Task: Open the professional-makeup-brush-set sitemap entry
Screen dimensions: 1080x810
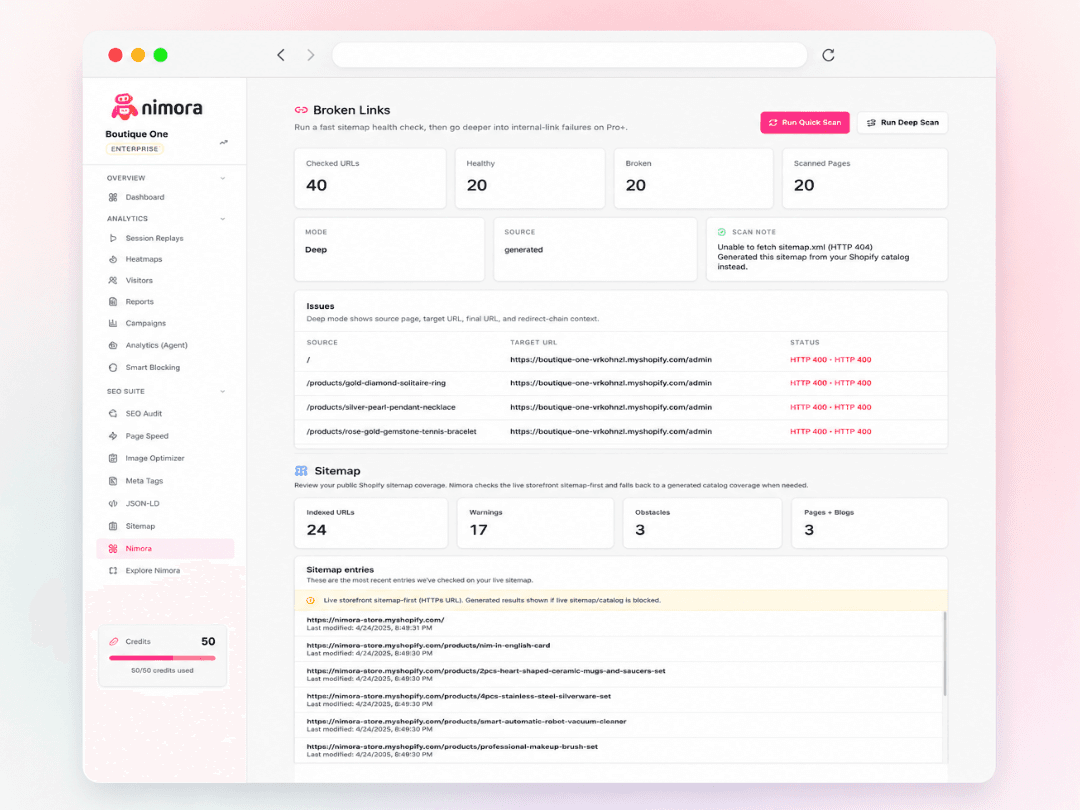Action: [452, 747]
